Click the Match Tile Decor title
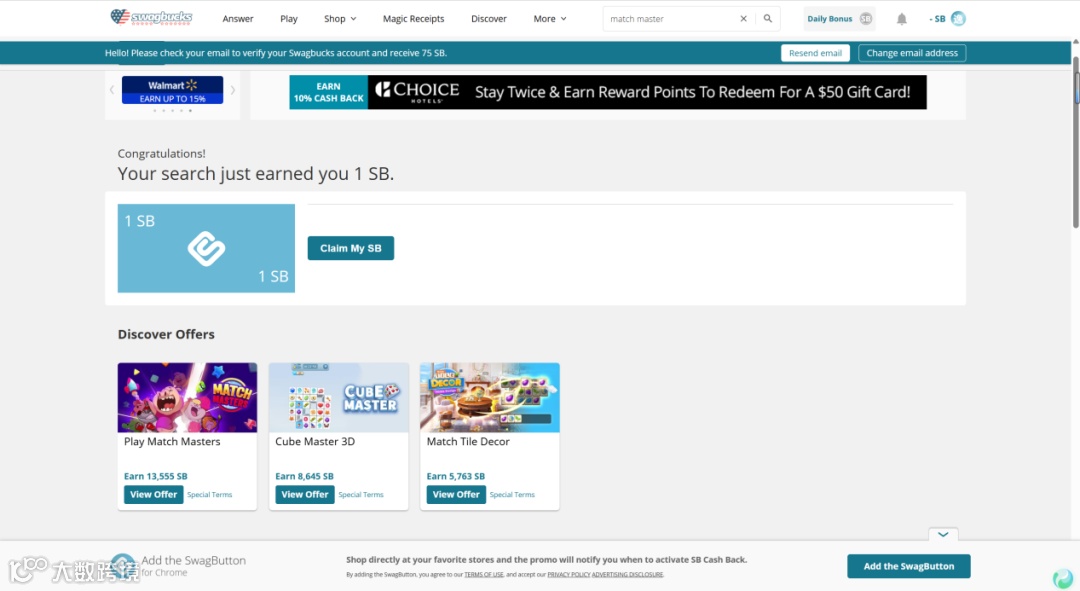This screenshot has width=1080, height=591. pyautogui.click(x=468, y=442)
